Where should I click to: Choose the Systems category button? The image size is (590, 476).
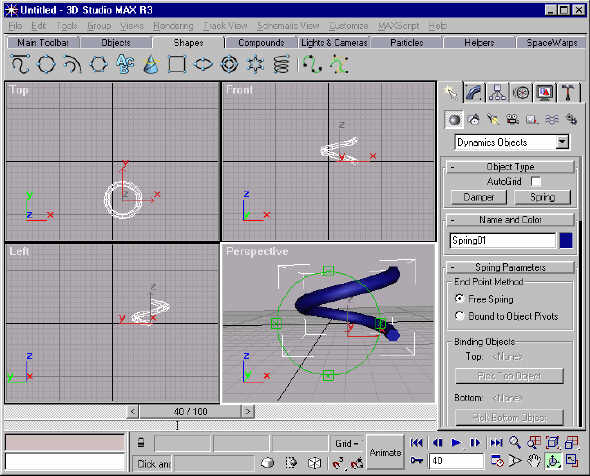point(572,120)
